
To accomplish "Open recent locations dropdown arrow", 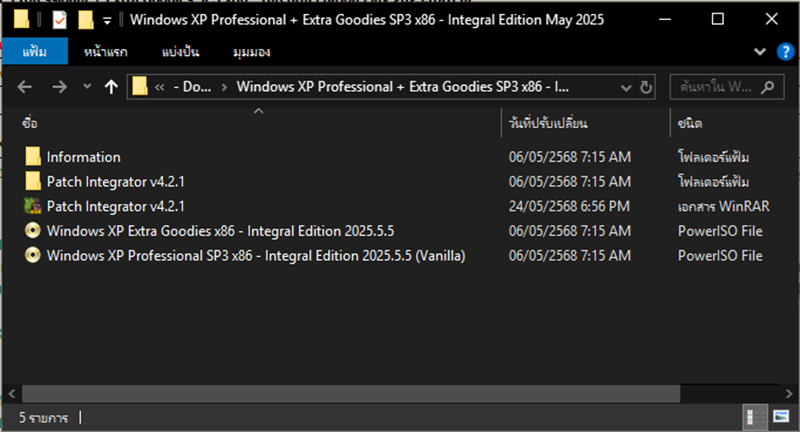I will click(87, 87).
